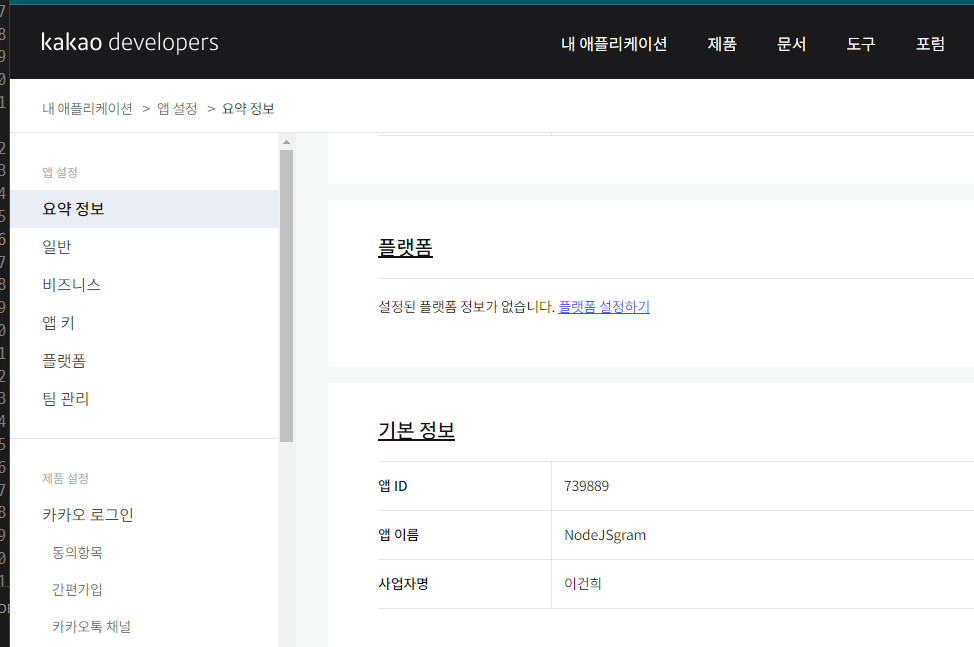Click the sidebar scrollbar thumb
974x647 pixels.
[x=286, y=296]
